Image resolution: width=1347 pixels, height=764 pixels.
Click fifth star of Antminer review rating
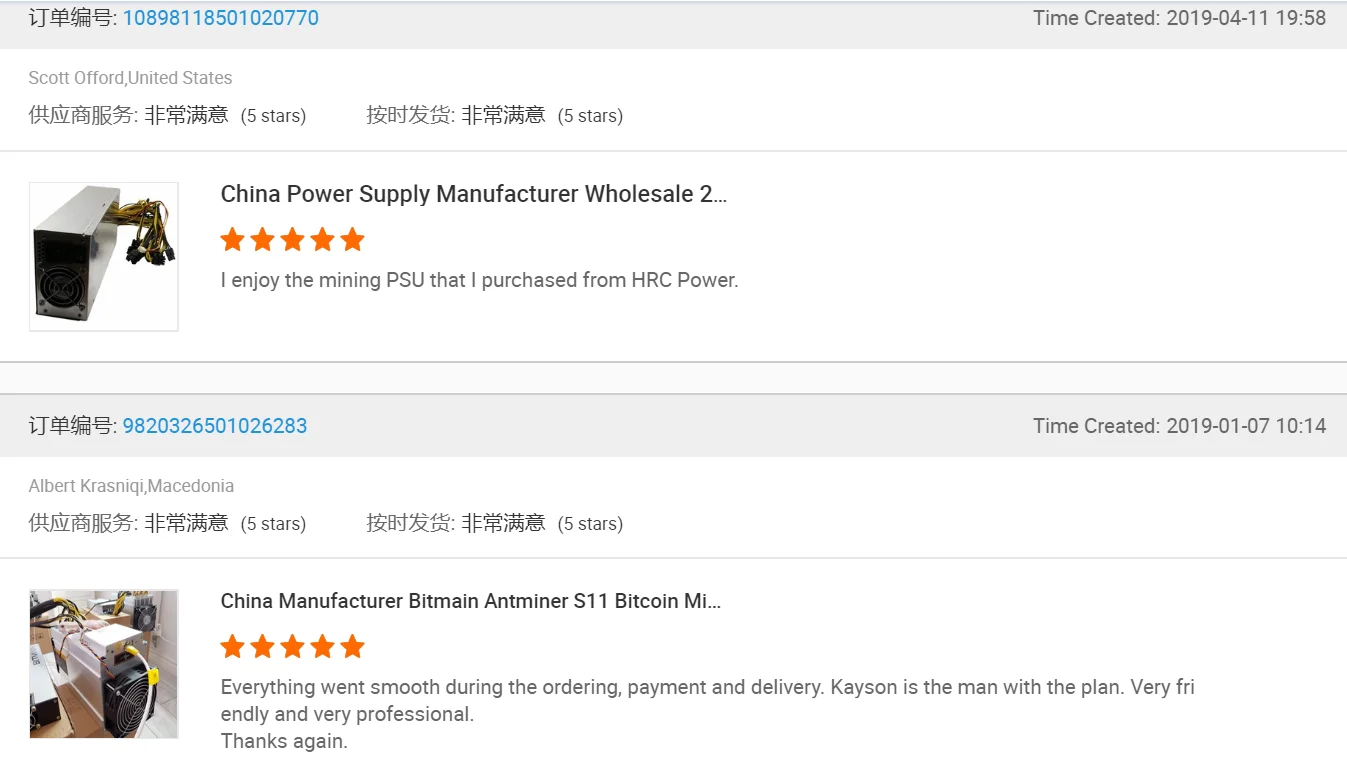pos(352,646)
